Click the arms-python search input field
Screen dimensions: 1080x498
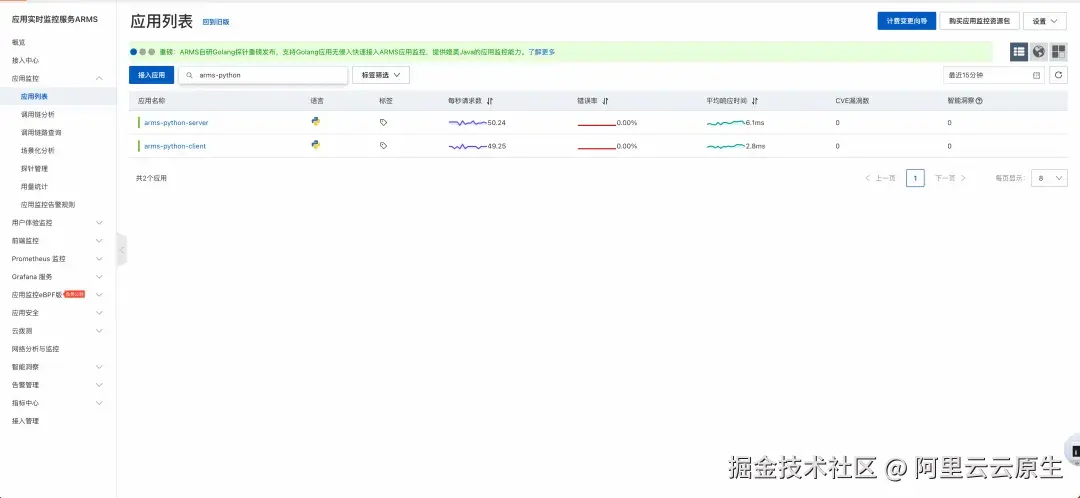pos(263,75)
